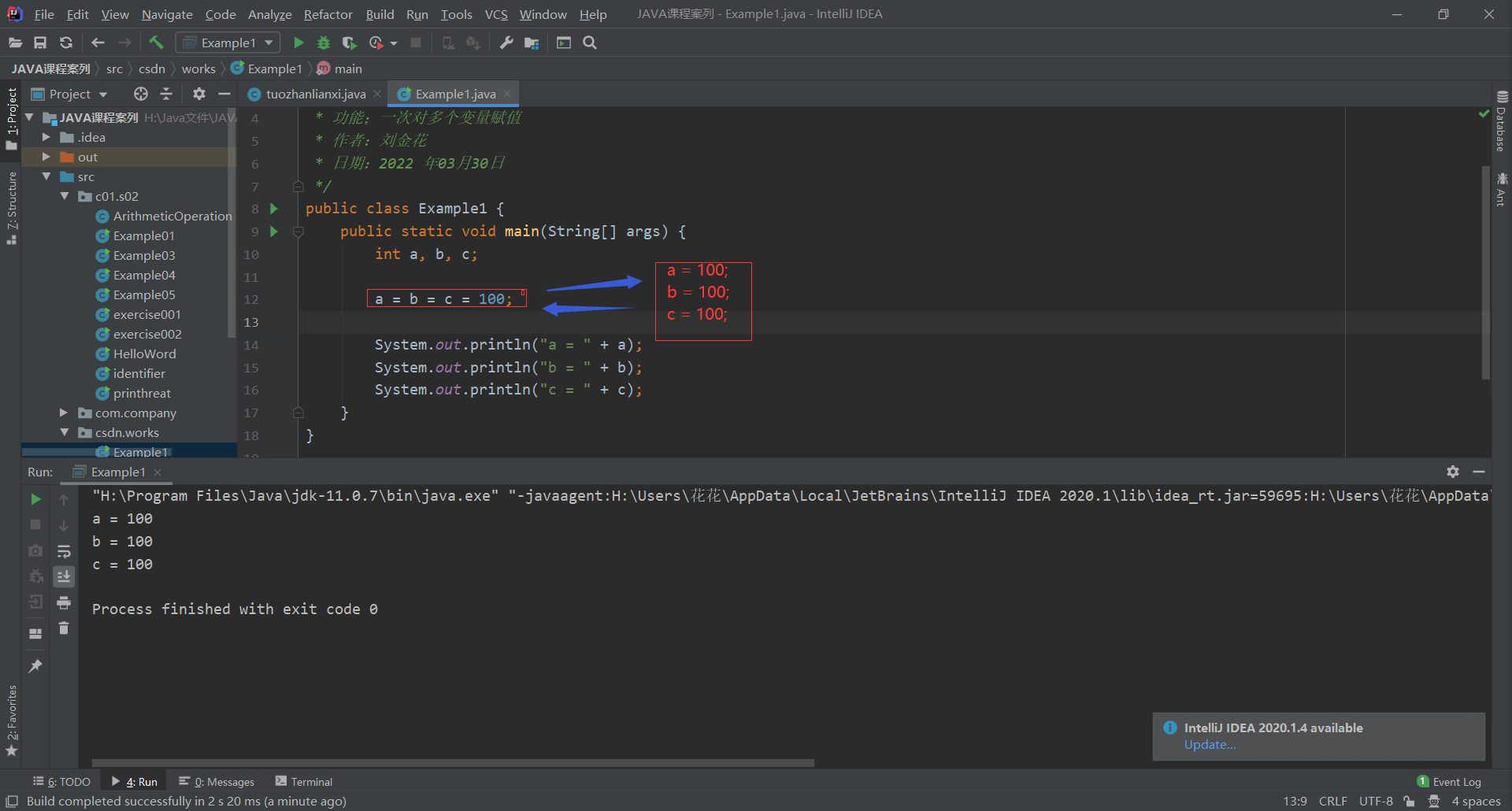Collapse the c01.s02 package
The width and height of the screenshot is (1512, 811).
[65, 196]
